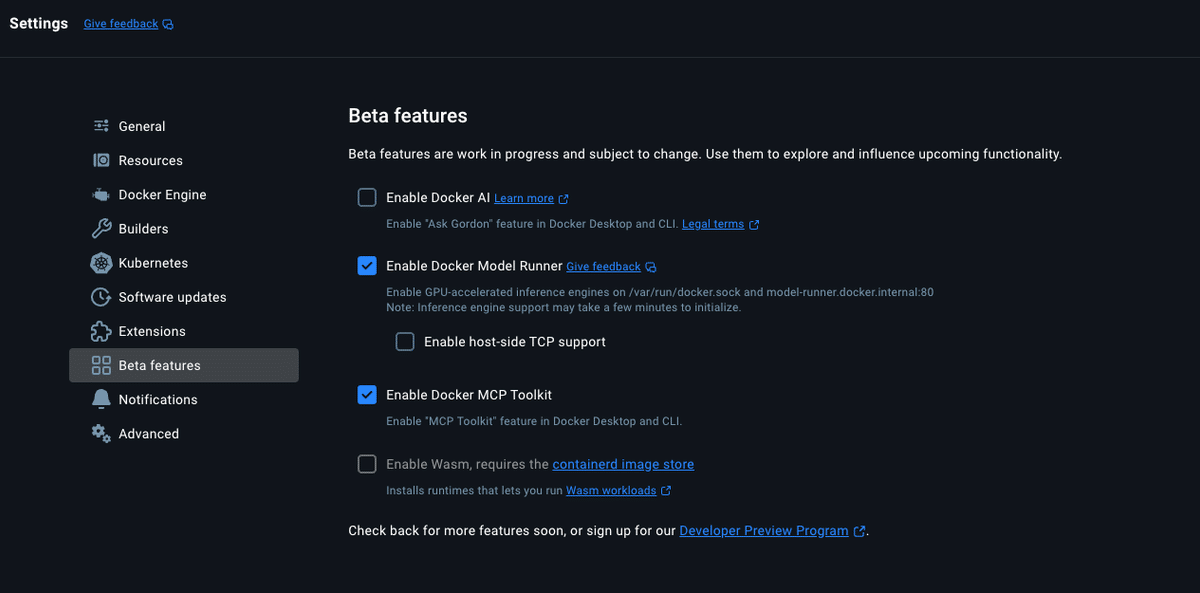Click the Notifications bell icon
This screenshot has height=593, width=1200.
[101, 399]
